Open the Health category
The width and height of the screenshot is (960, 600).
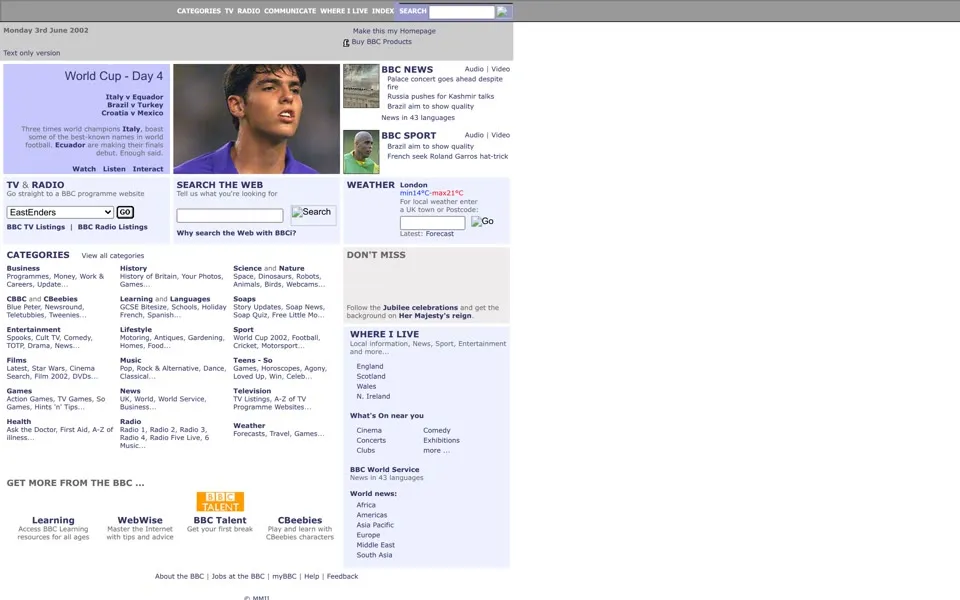point(18,422)
